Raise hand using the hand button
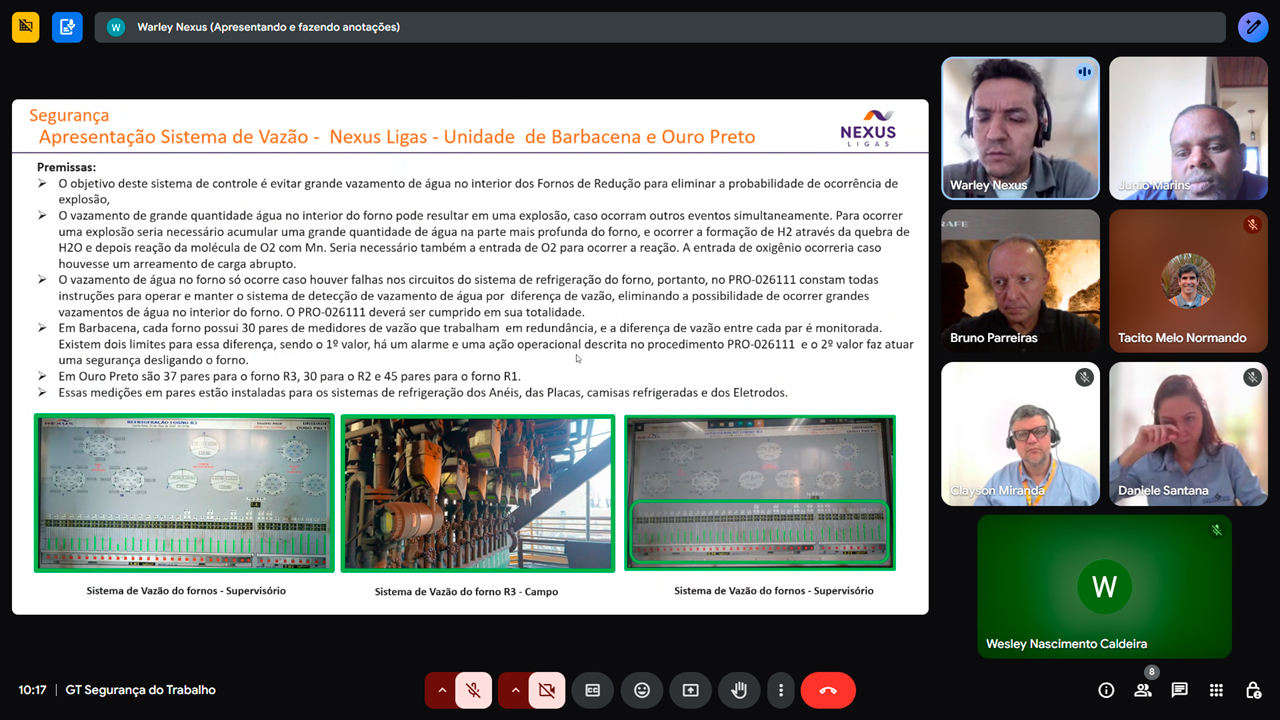The width and height of the screenshot is (1280, 720). [739, 690]
